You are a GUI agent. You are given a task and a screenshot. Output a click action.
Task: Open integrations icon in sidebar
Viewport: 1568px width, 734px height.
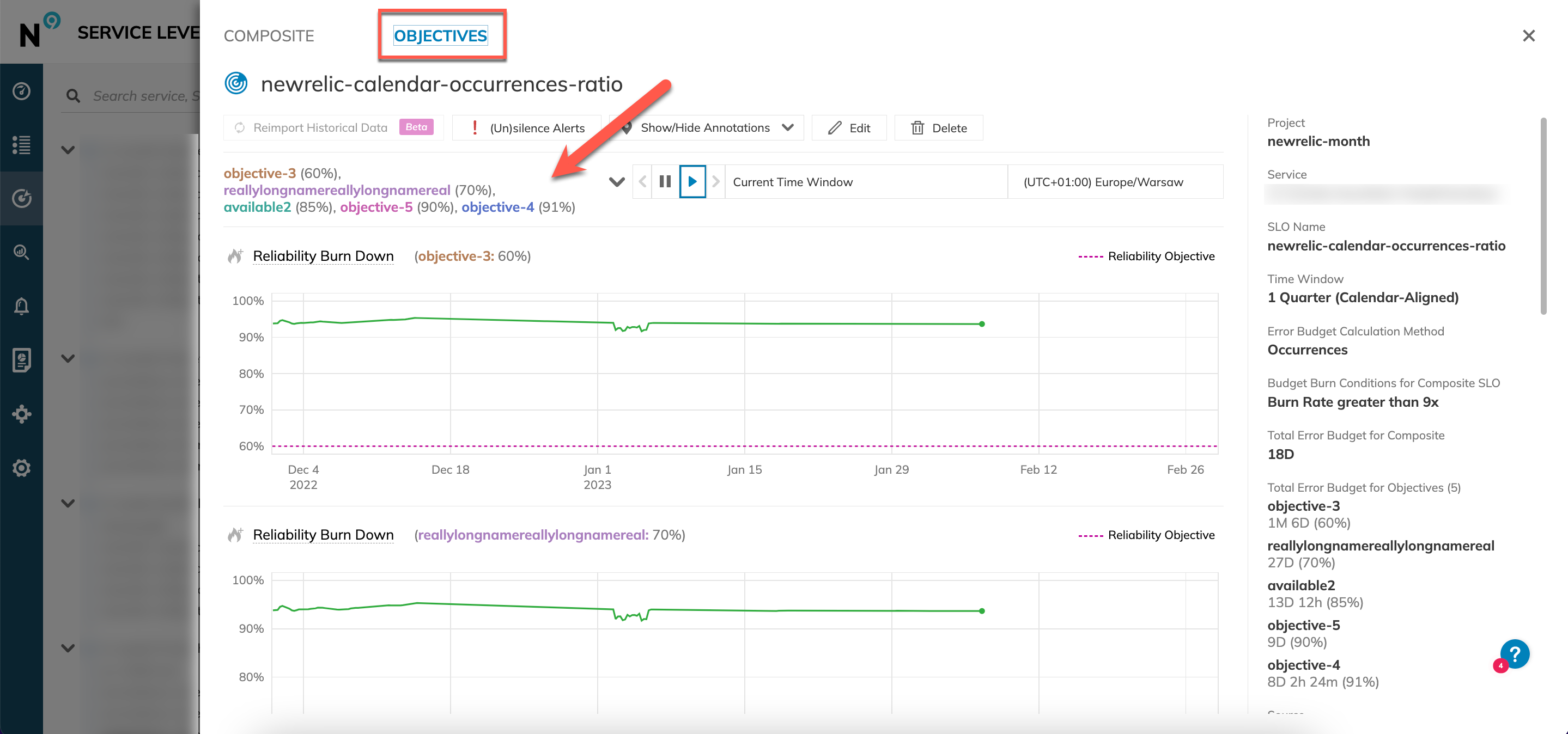click(x=21, y=414)
